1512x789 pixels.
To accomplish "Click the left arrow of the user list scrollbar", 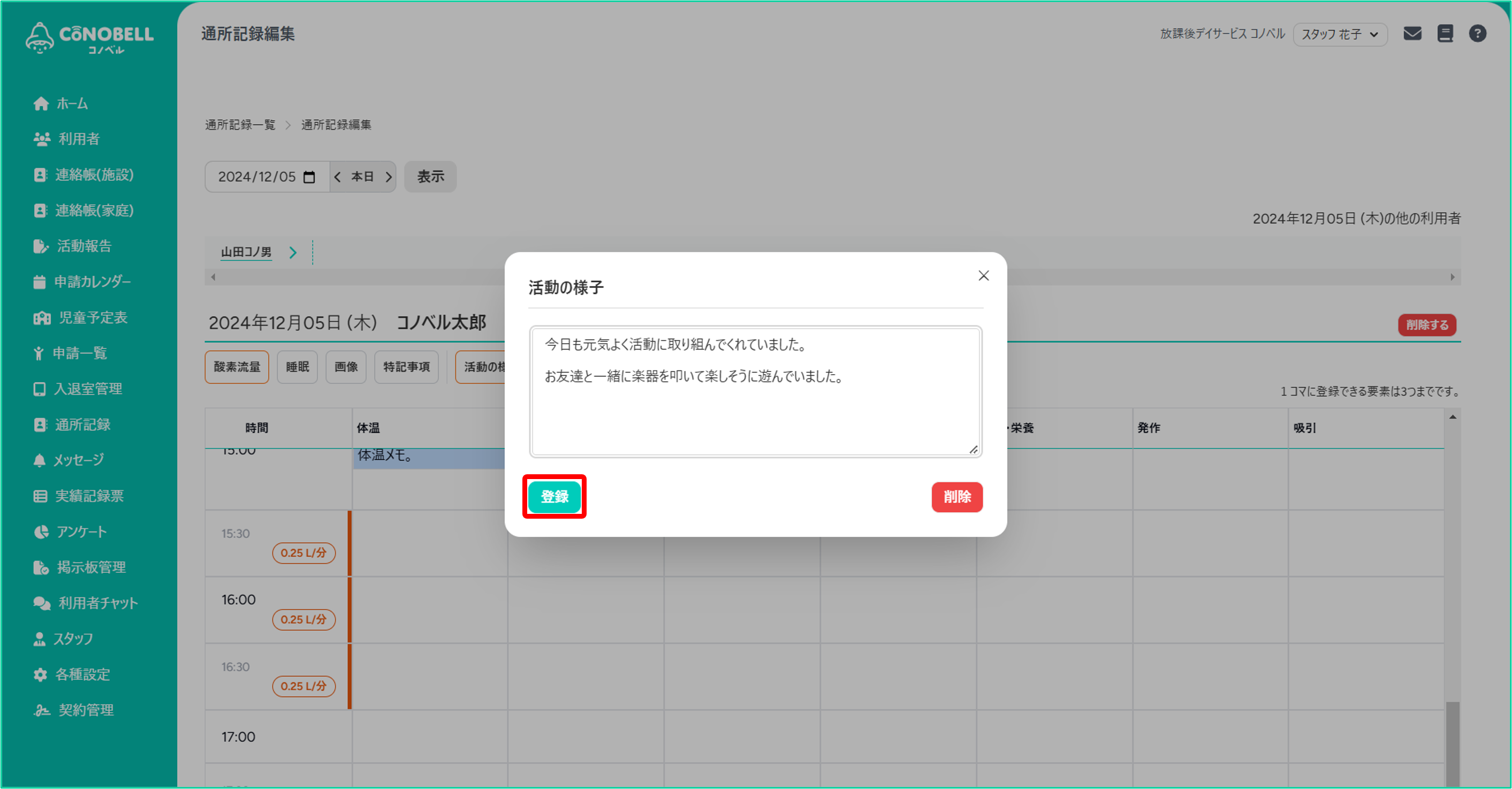I will [213, 277].
